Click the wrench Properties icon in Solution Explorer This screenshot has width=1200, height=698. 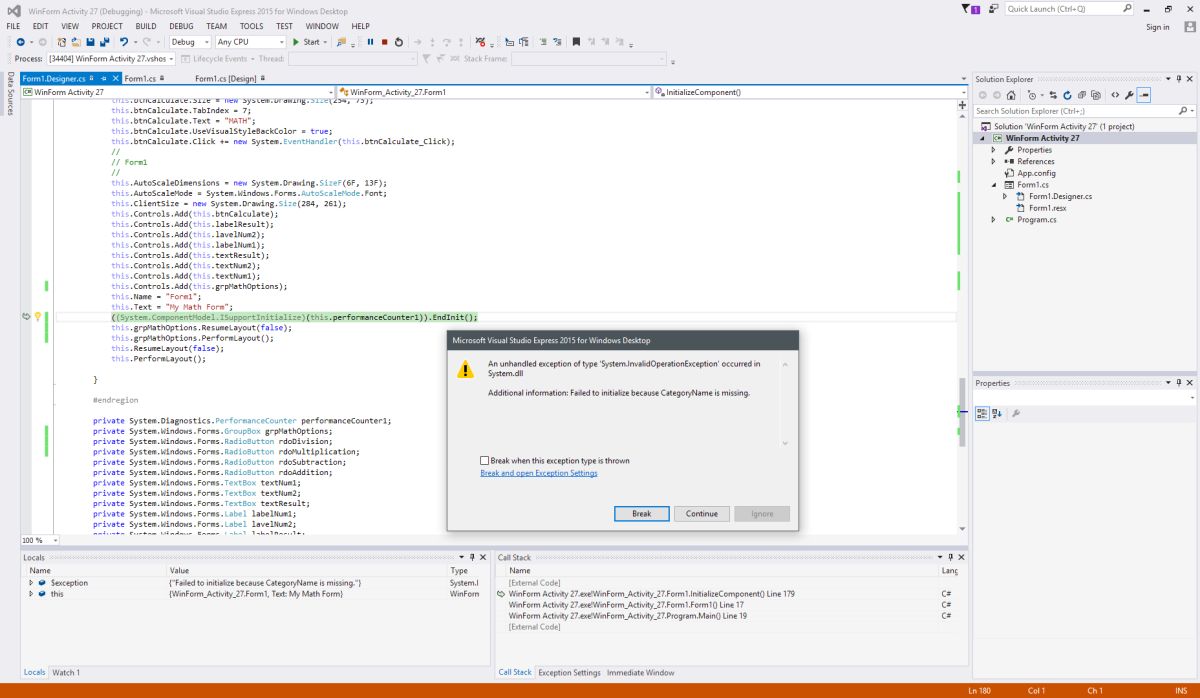pyautogui.click(x=1129, y=95)
